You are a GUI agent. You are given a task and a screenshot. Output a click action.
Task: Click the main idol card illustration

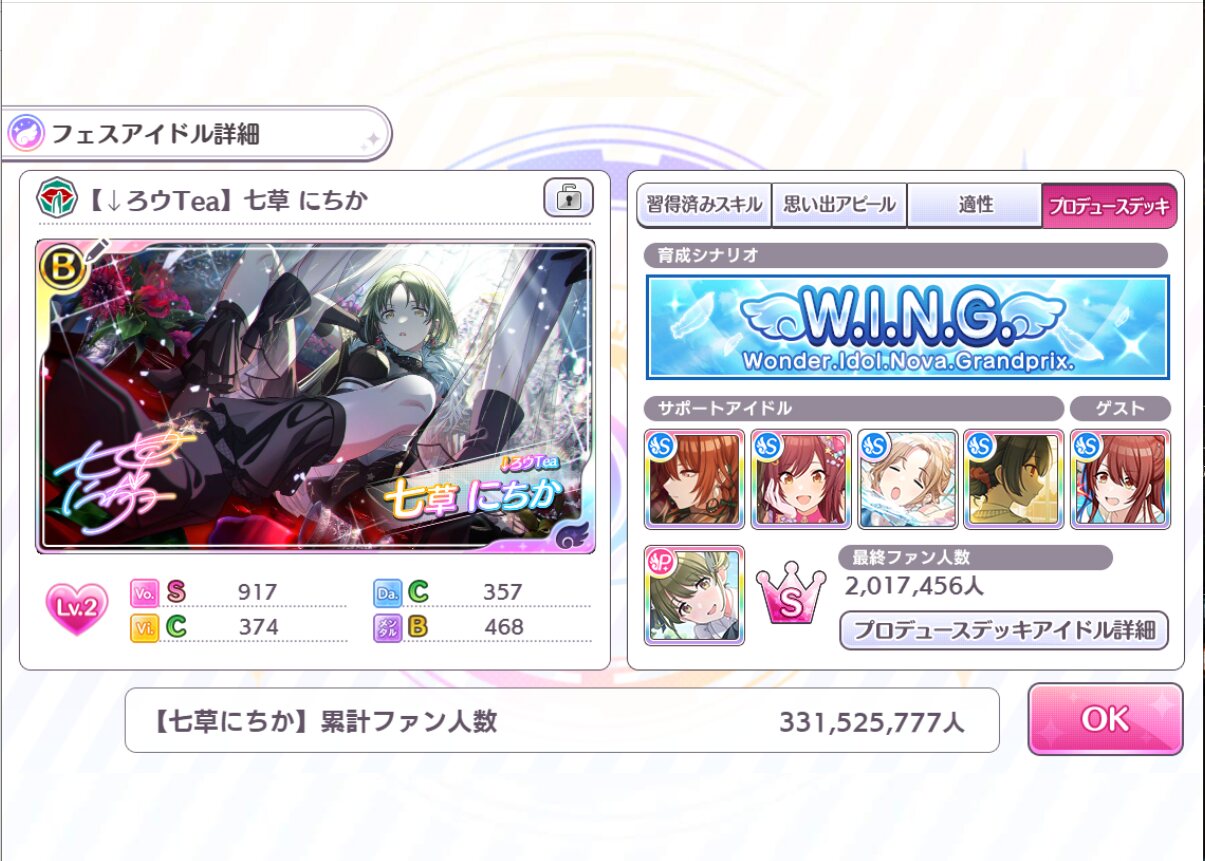point(316,396)
